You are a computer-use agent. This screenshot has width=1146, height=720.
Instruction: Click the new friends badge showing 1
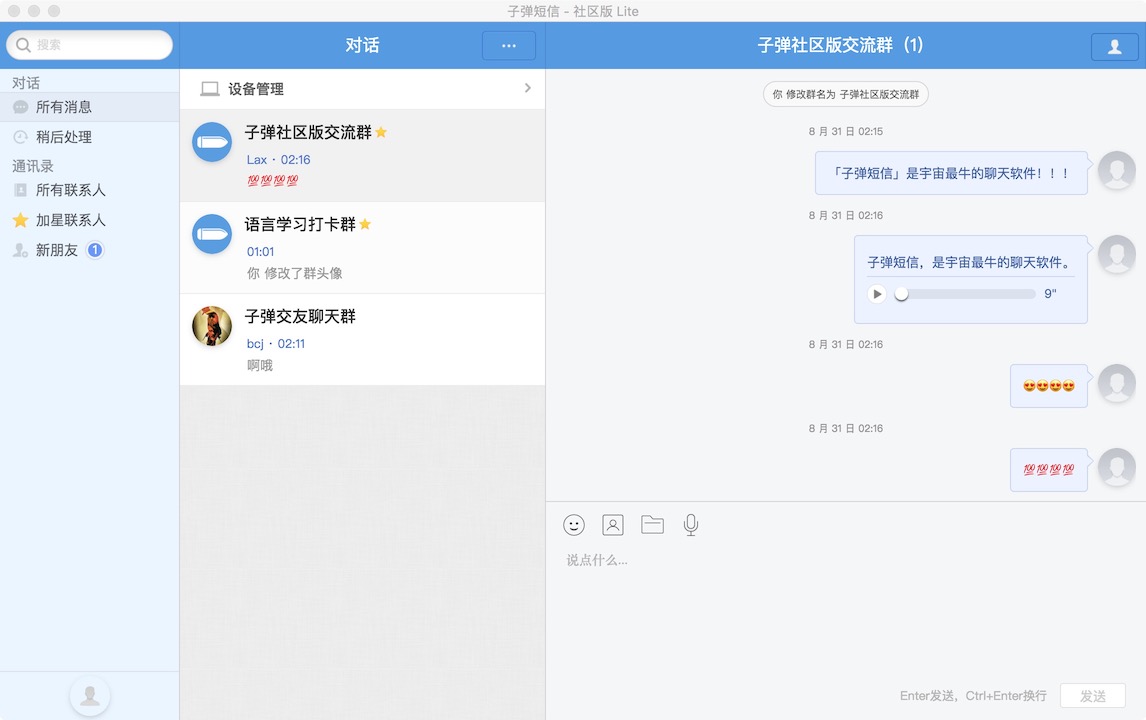coord(95,250)
